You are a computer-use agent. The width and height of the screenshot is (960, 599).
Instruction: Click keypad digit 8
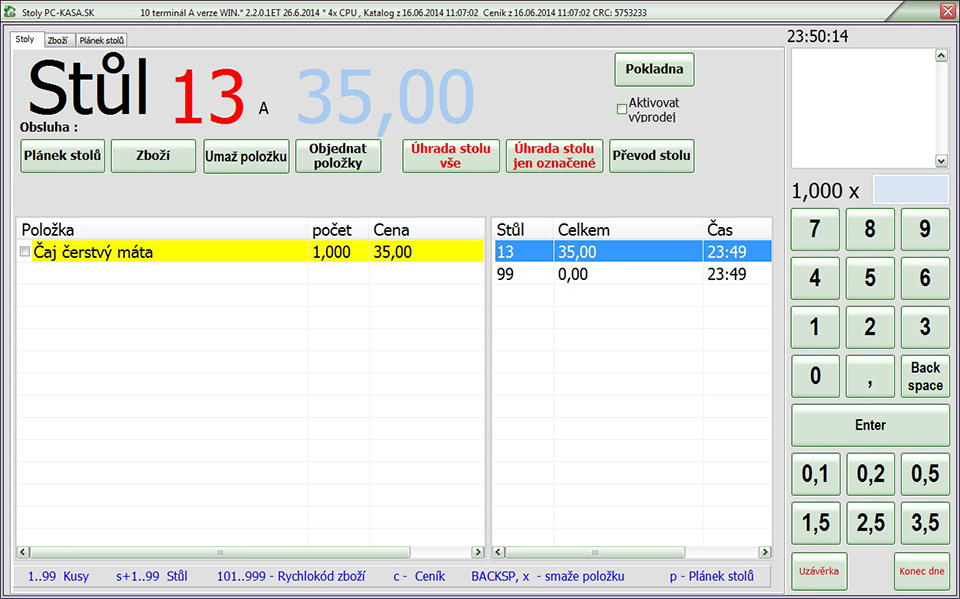870,229
